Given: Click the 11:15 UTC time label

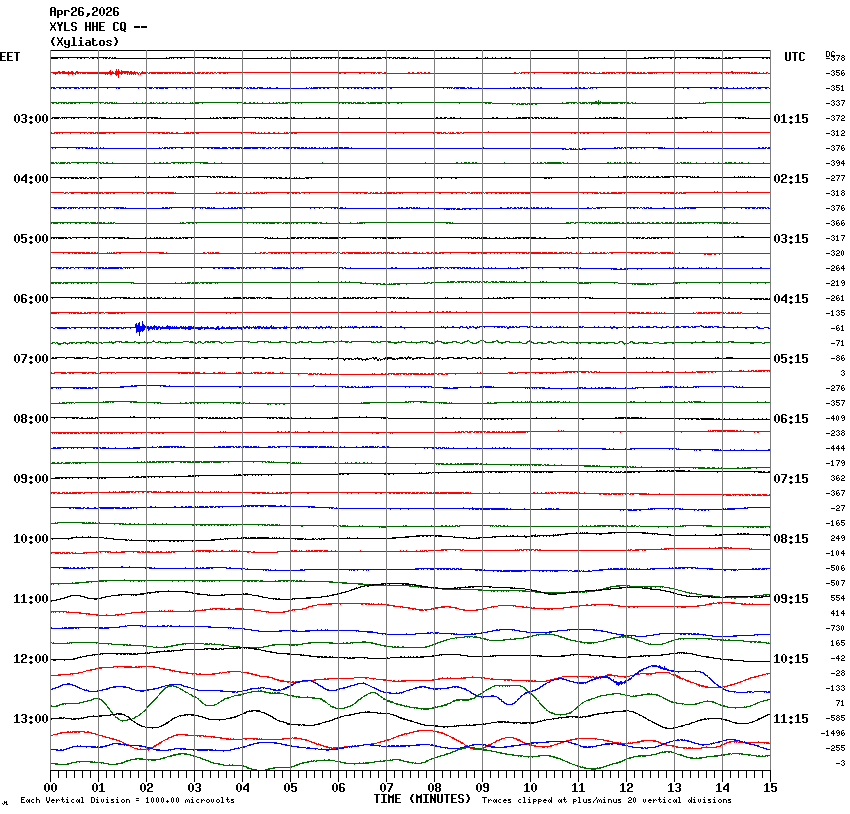Looking at the screenshot, I should tap(791, 719).
